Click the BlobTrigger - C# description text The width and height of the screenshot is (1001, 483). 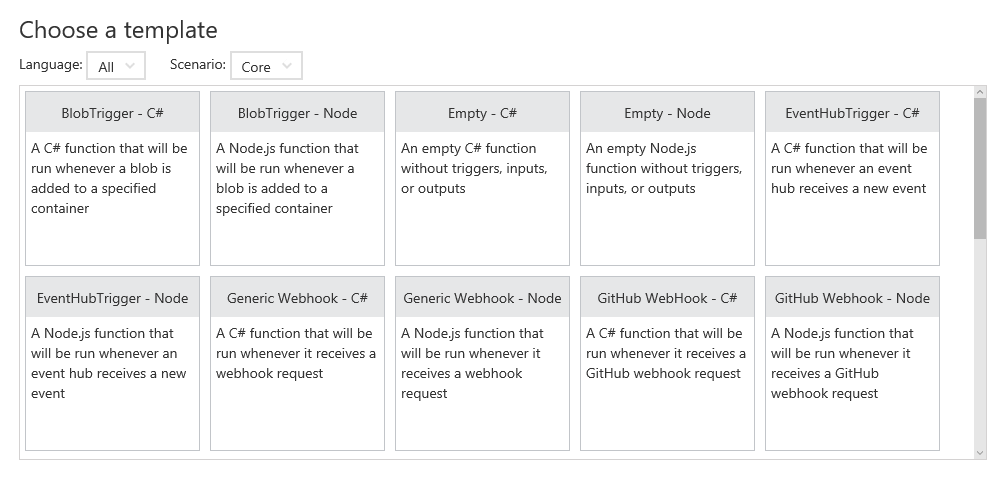[x=109, y=178]
